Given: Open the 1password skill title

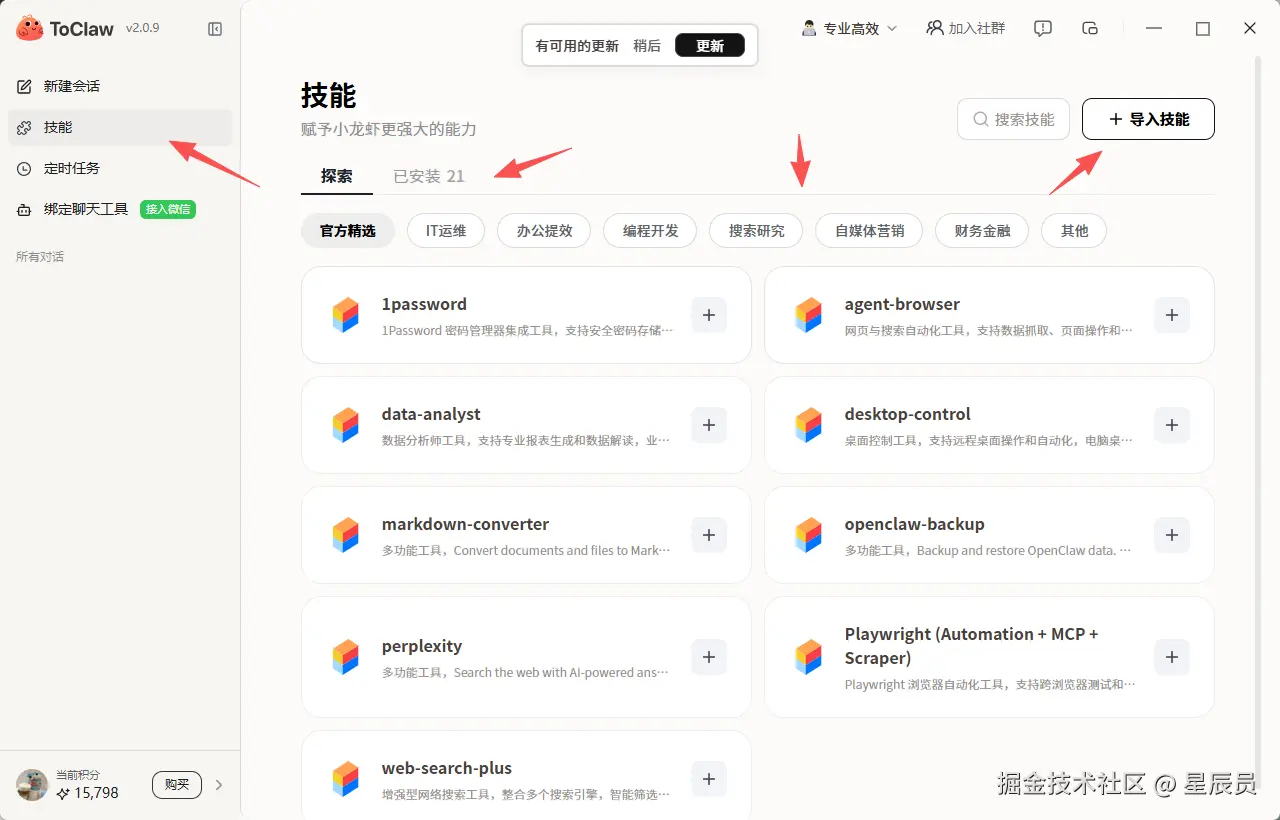Looking at the screenshot, I should pyautogui.click(x=424, y=304).
